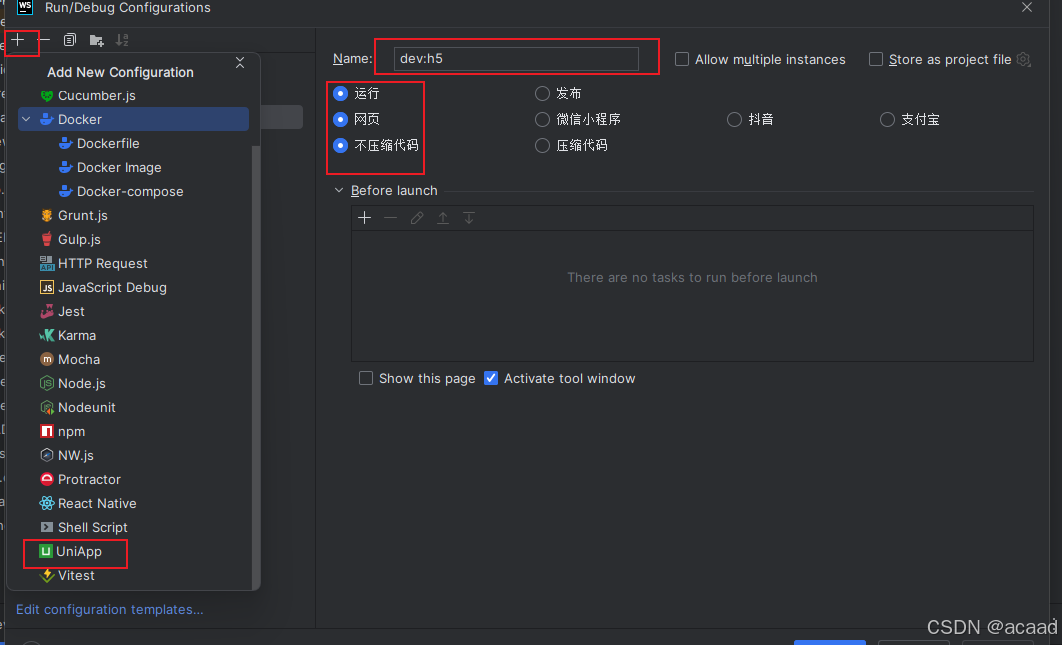This screenshot has width=1062, height=645.
Task: Close the Add New Configuration popup
Action: point(240,63)
